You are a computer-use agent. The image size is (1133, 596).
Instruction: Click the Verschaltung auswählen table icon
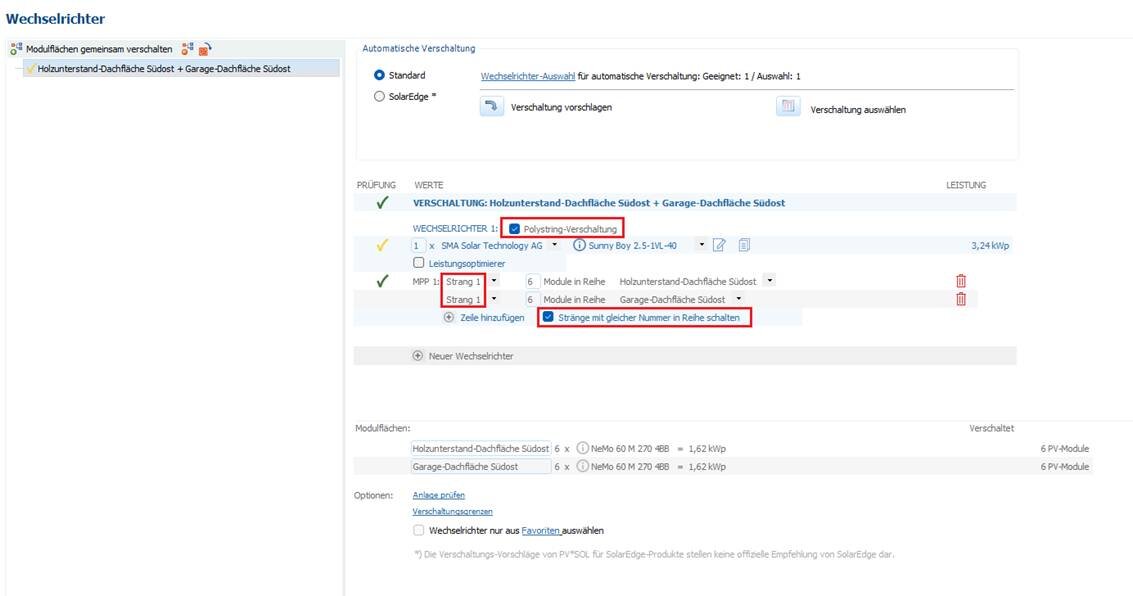click(x=788, y=108)
